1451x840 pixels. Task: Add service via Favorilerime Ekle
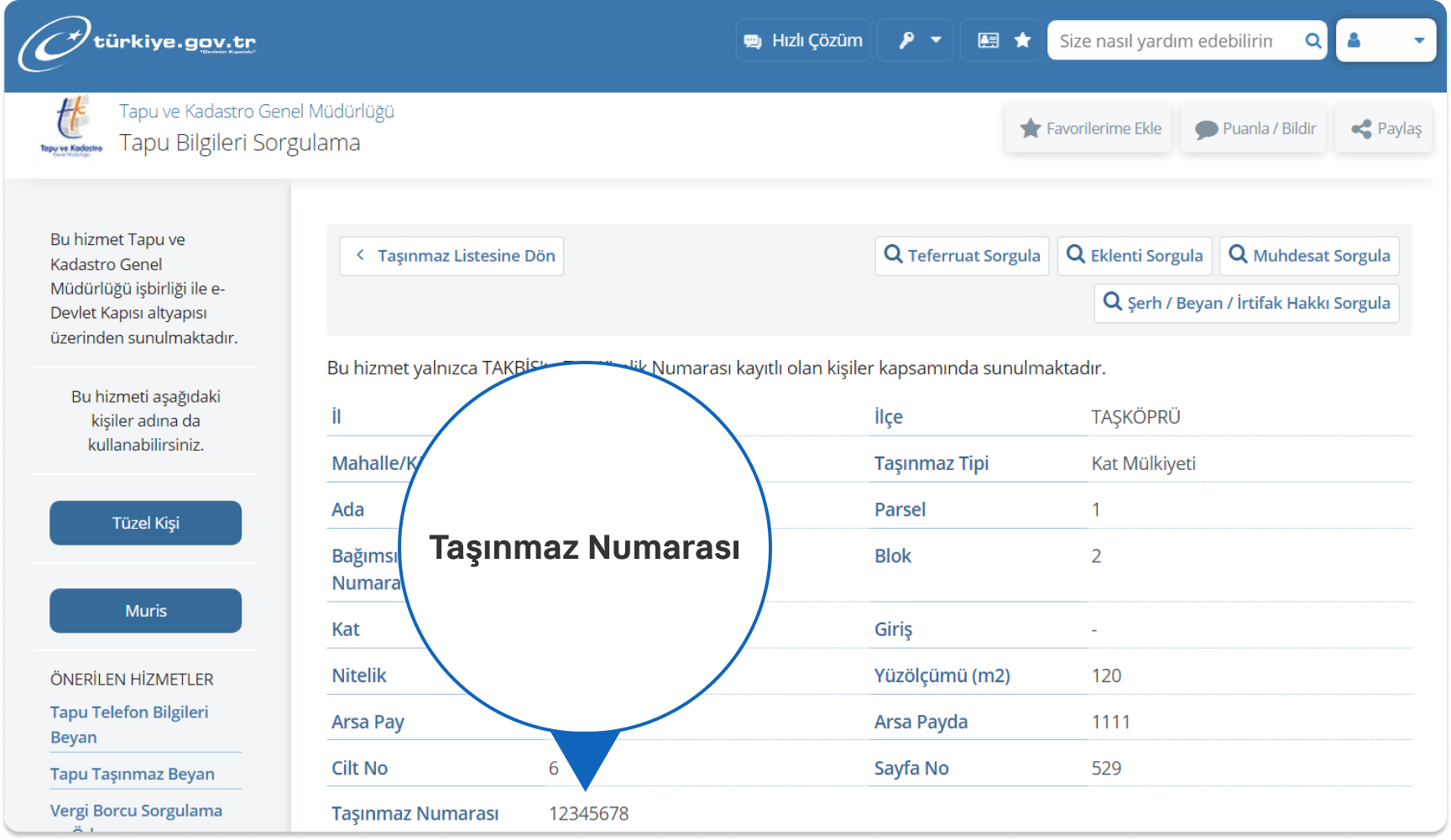[1088, 128]
